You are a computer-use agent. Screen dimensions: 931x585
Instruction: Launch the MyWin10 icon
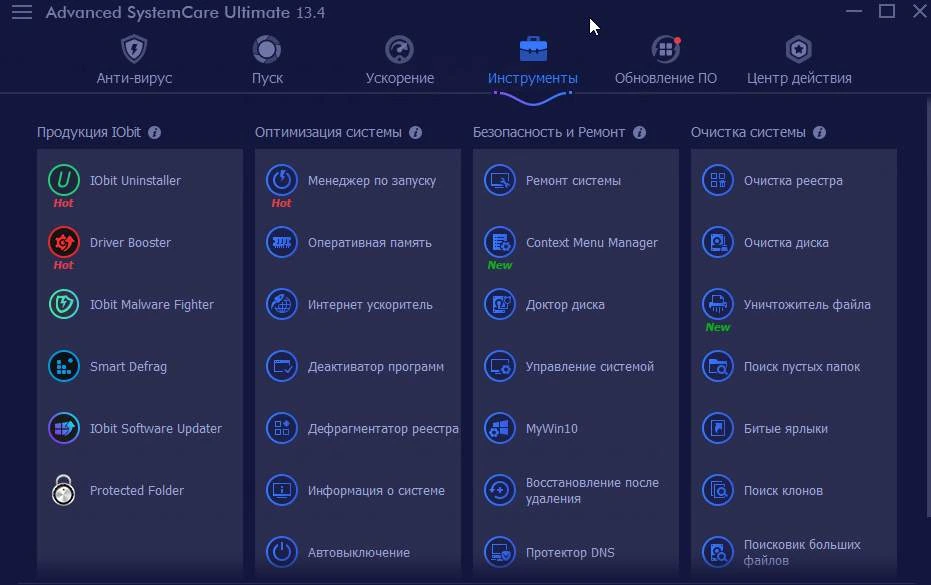pos(499,428)
